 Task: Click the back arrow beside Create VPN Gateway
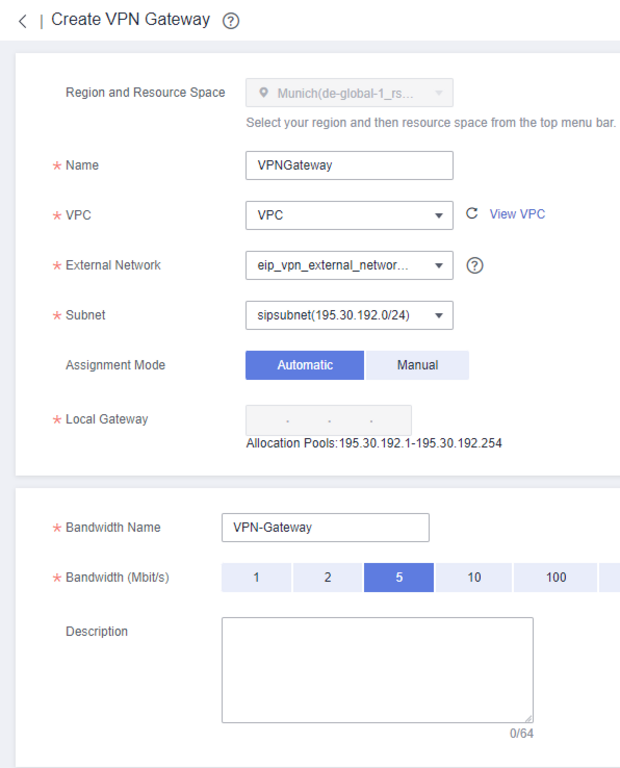point(22,21)
